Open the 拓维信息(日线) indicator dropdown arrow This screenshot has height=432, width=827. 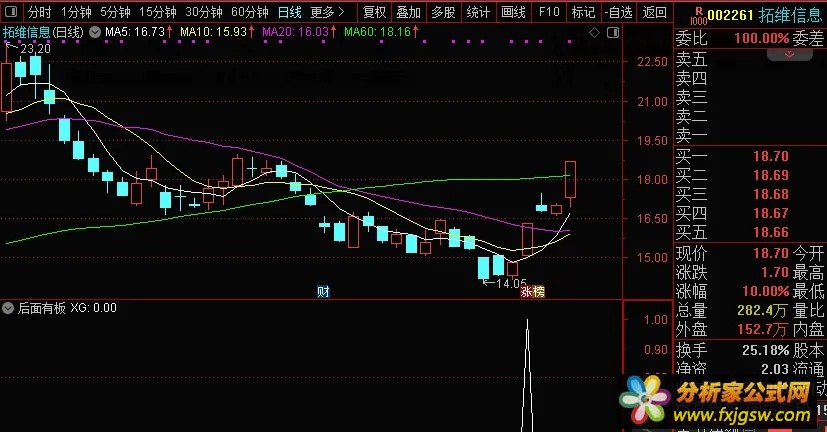coord(95,32)
